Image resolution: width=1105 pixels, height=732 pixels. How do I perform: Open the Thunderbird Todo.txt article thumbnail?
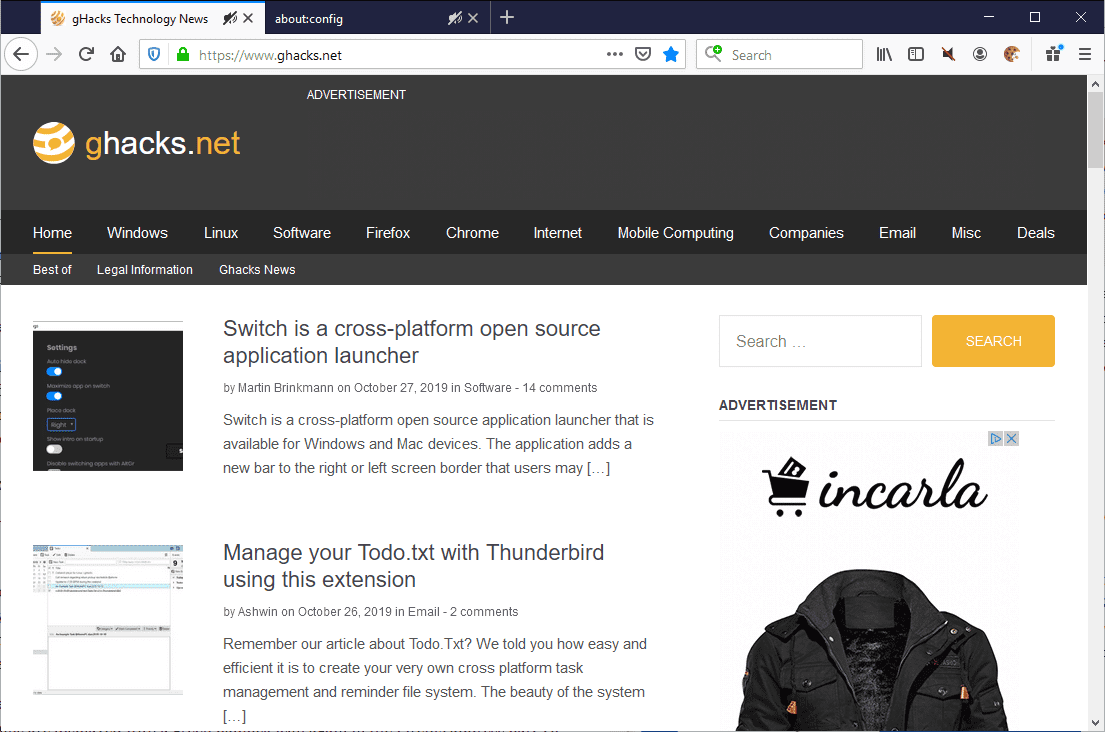(108, 620)
